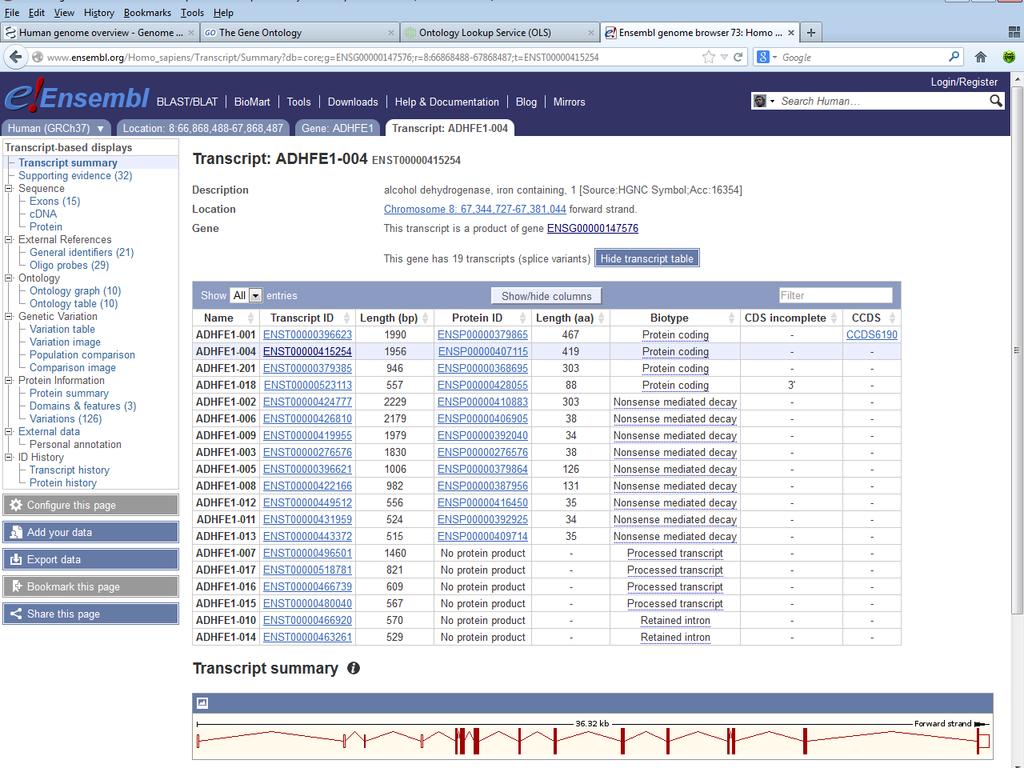
Task: Open Chromosome 8 location link
Action: (x=475, y=209)
